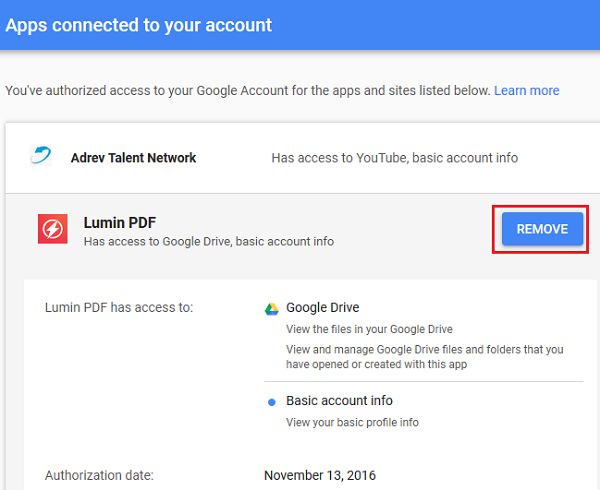
Task: Collapse the Lumin PDF entry title
Action: pyautogui.click(x=120, y=223)
